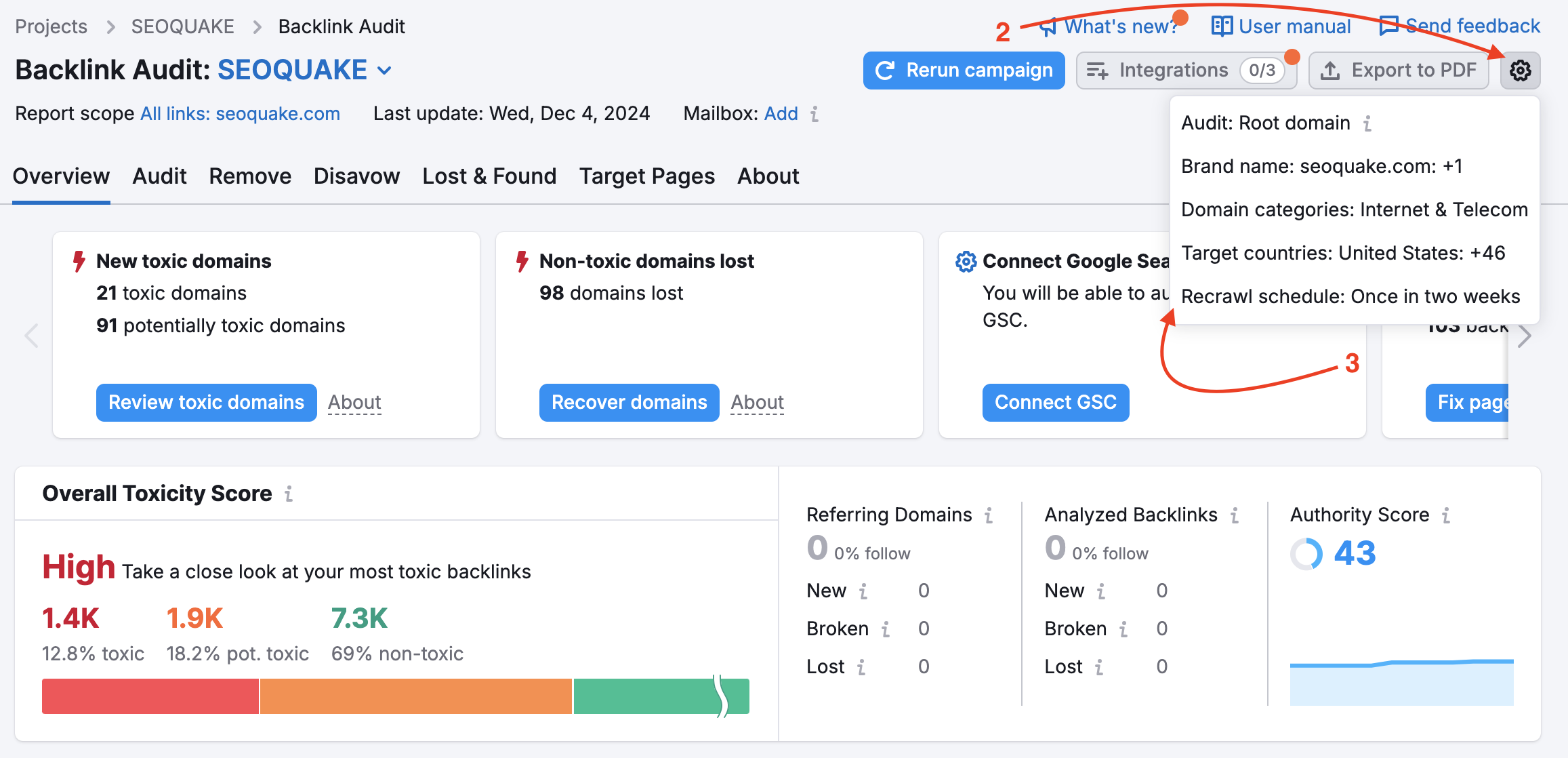
Task: Click info icon for Audit: Root domain
Action: point(1367,123)
